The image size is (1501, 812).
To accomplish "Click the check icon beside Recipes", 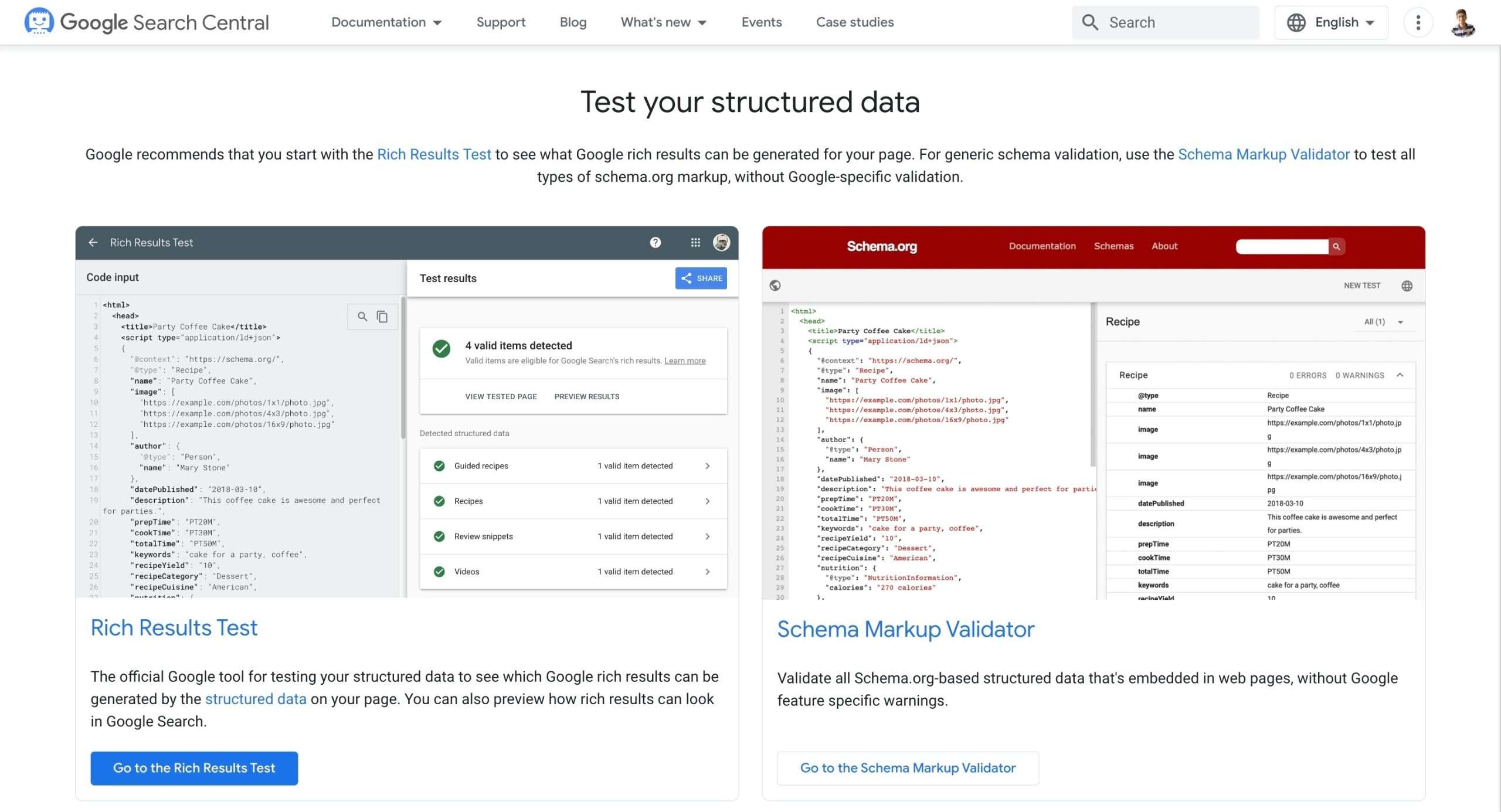I will click(439, 501).
